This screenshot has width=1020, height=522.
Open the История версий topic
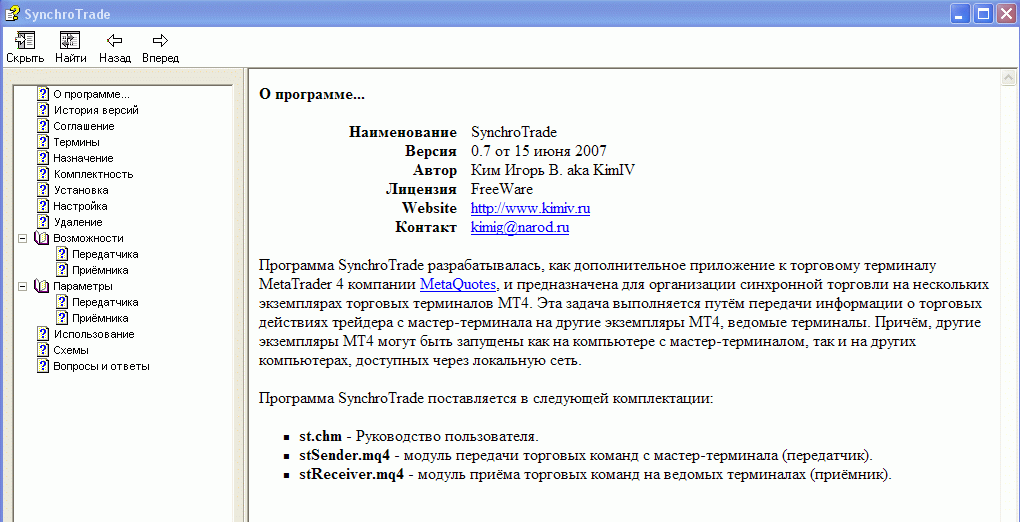pos(96,111)
